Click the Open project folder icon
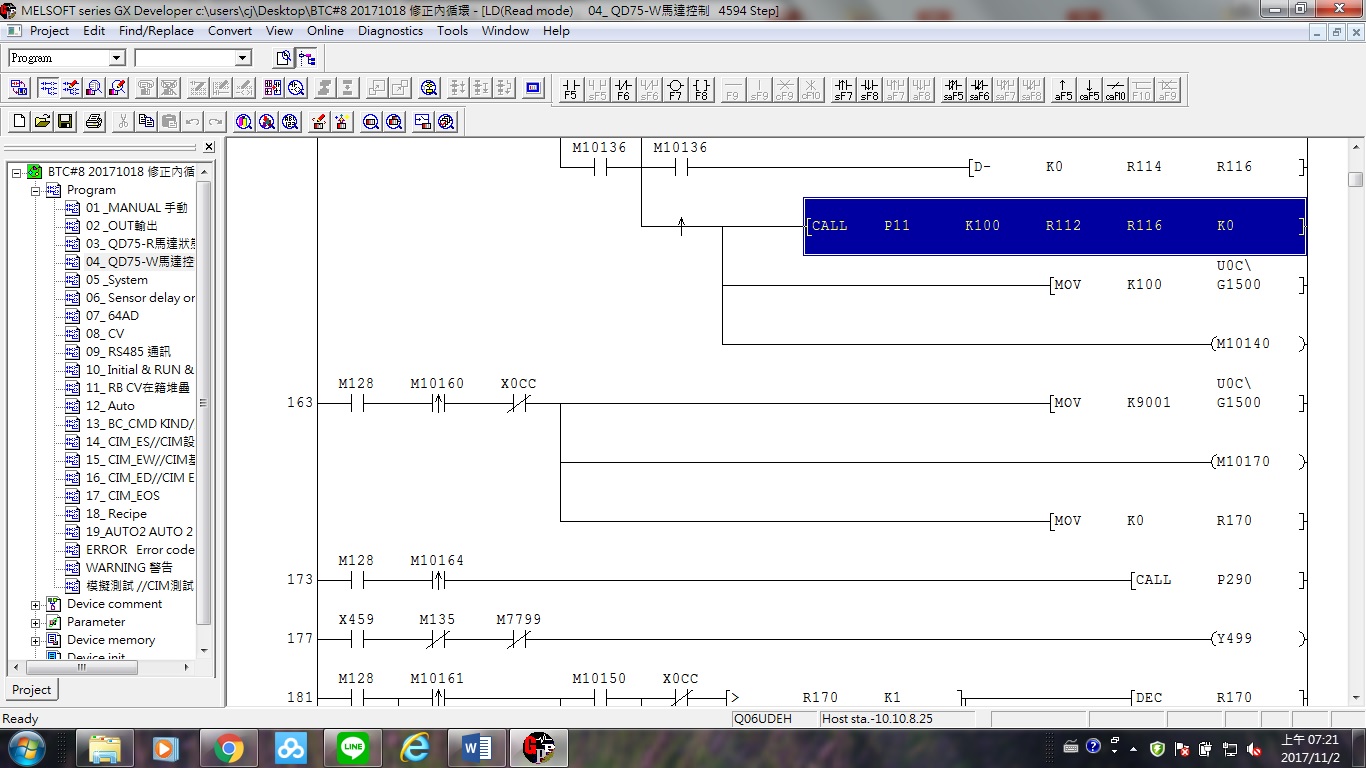1366x768 pixels. click(42, 122)
